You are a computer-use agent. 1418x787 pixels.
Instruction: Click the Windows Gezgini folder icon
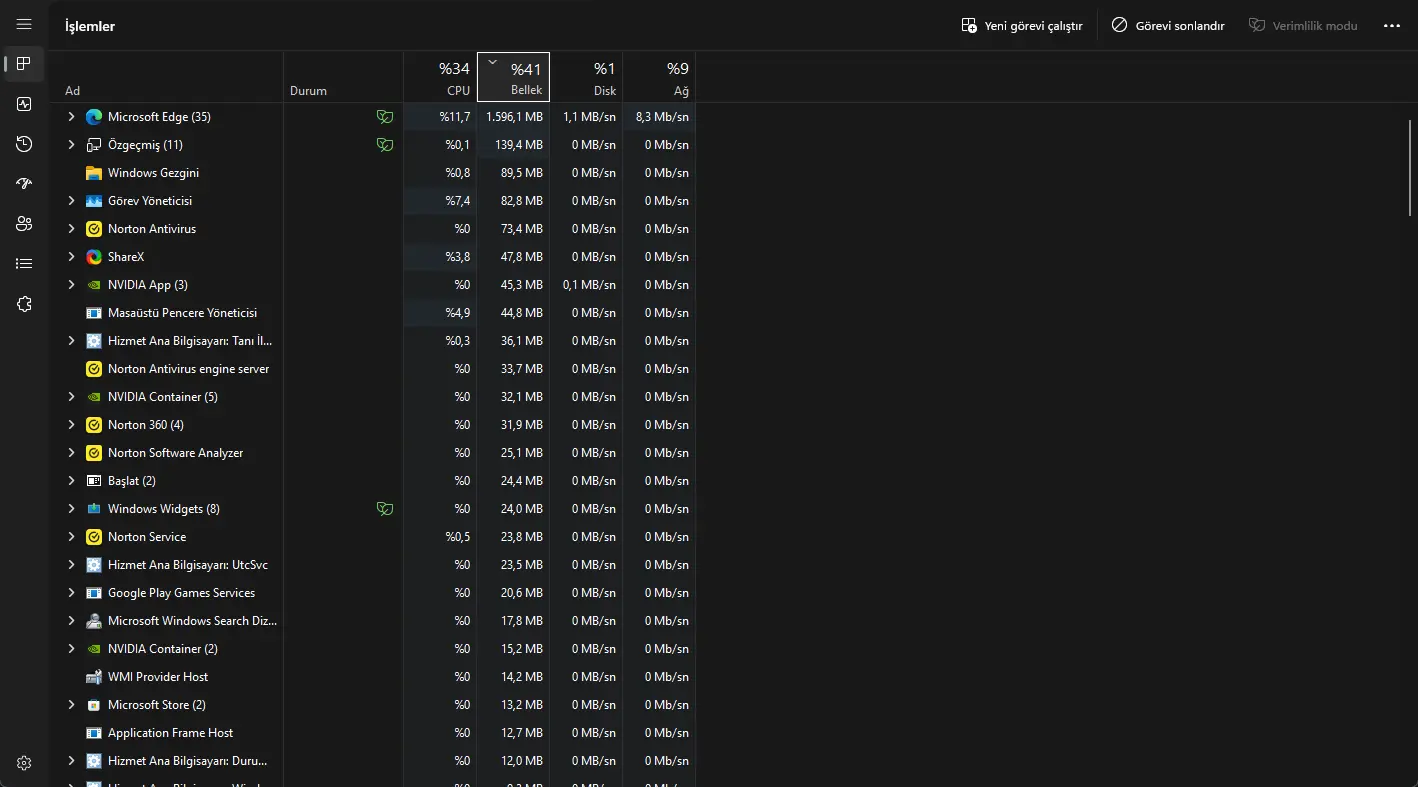(94, 173)
